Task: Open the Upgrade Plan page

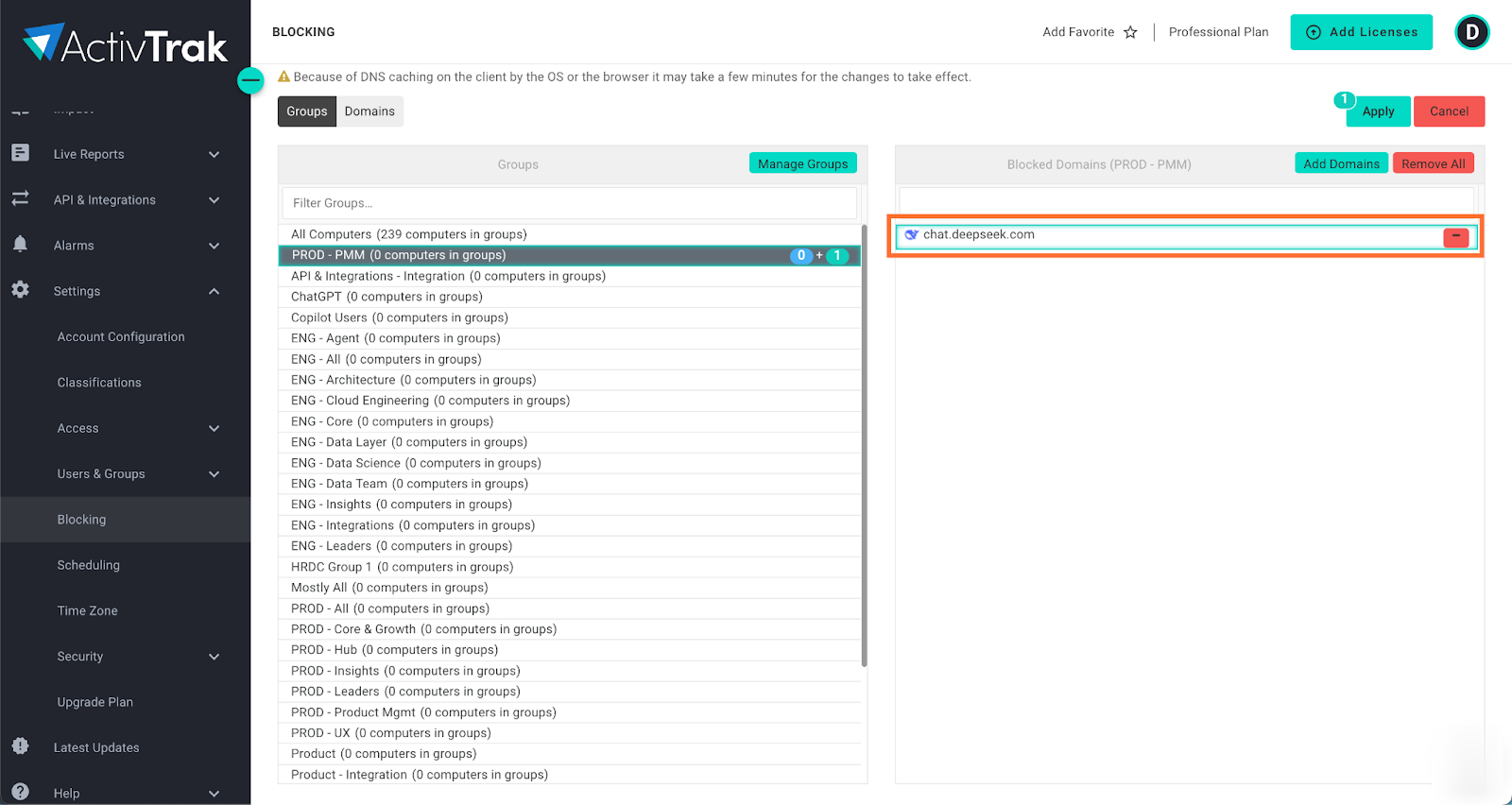Action: coord(95,702)
